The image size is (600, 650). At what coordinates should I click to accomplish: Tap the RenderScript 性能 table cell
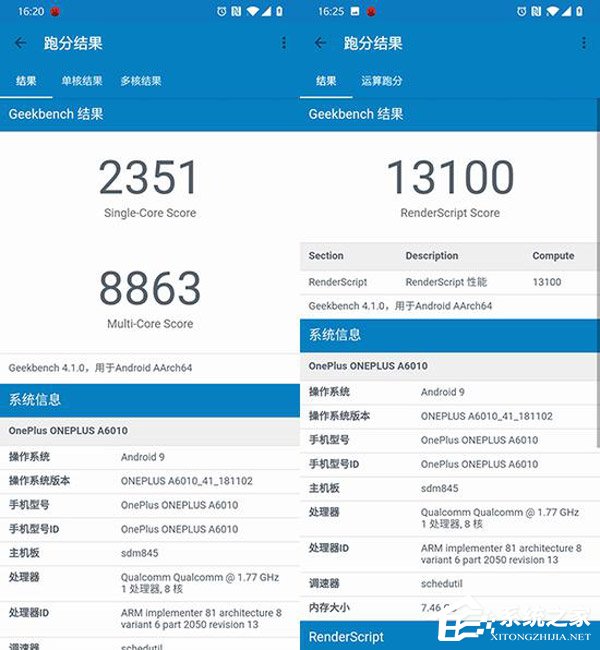(446, 282)
